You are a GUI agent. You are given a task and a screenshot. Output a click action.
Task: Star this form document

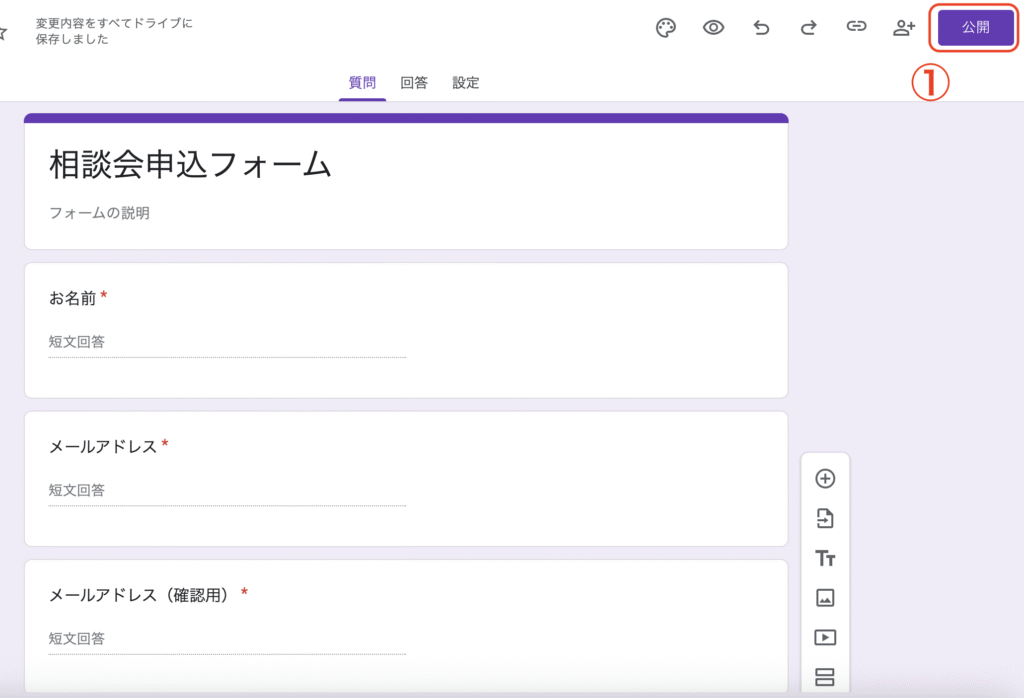pos(3,33)
